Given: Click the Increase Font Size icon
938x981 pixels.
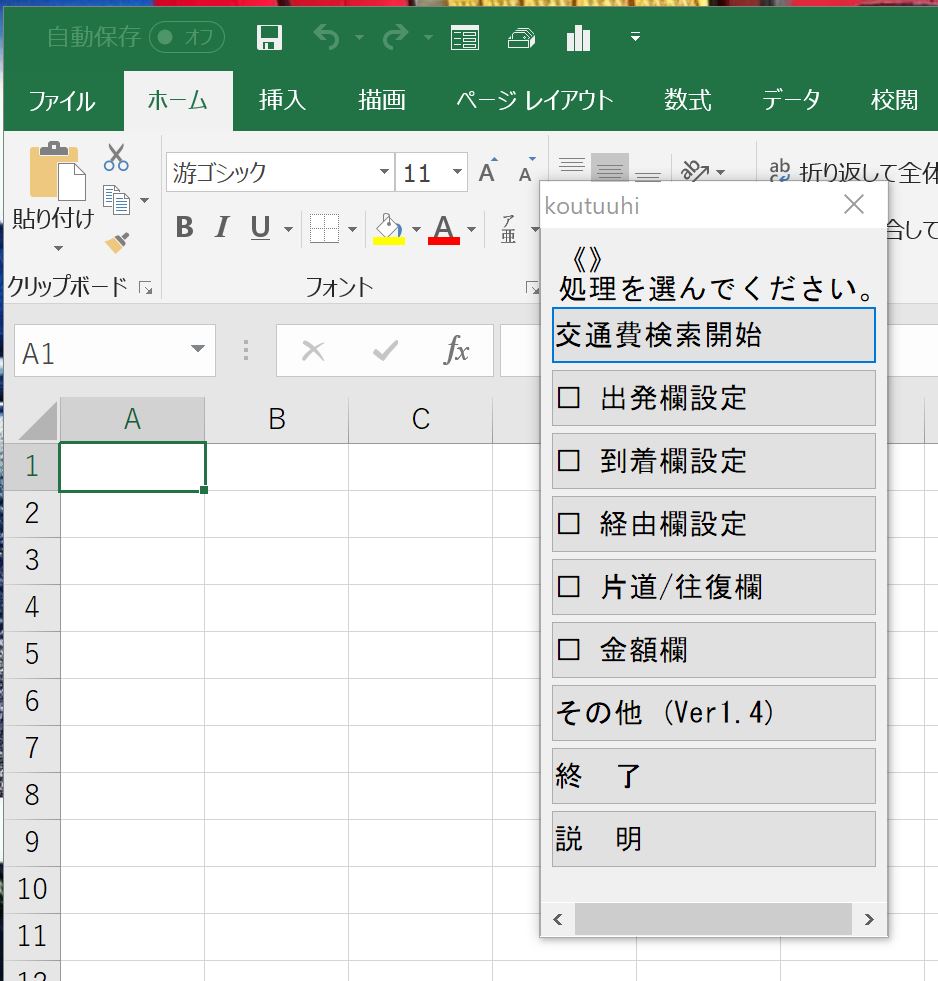Looking at the screenshot, I should click(x=487, y=173).
